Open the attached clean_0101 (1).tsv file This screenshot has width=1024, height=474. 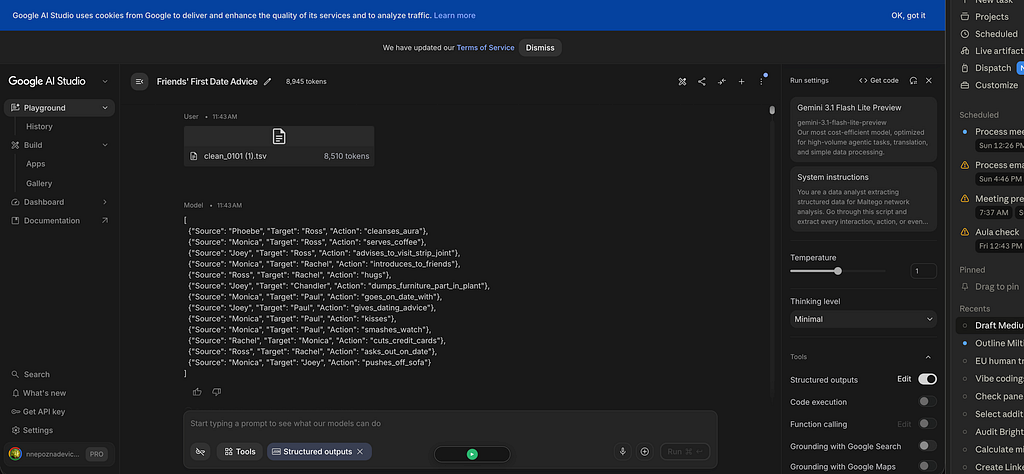point(279,146)
